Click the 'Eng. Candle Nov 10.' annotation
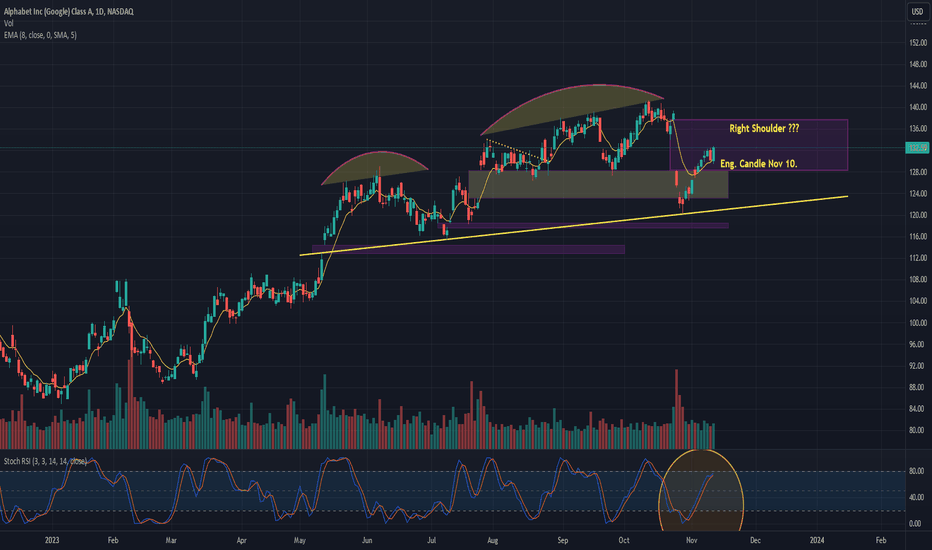 (x=758, y=164)
